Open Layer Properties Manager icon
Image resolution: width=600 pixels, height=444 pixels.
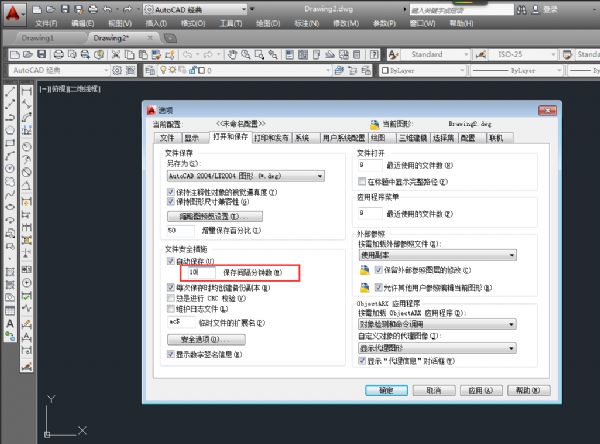tap(150, 70)
